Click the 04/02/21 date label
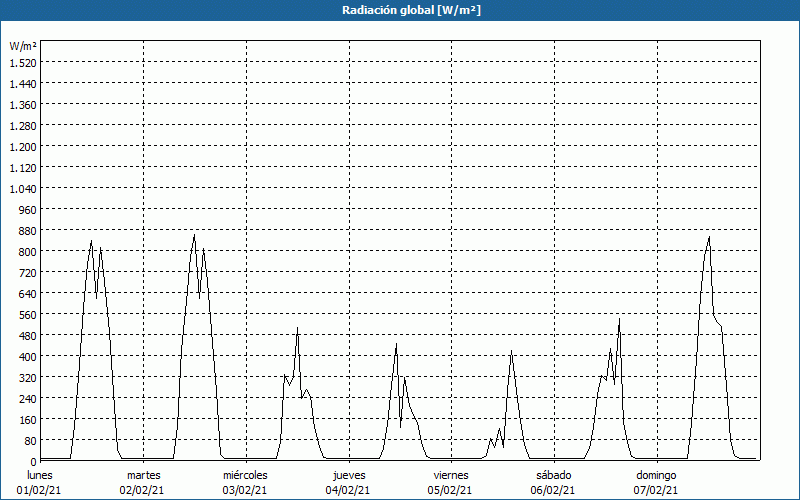 coord(348,490)
